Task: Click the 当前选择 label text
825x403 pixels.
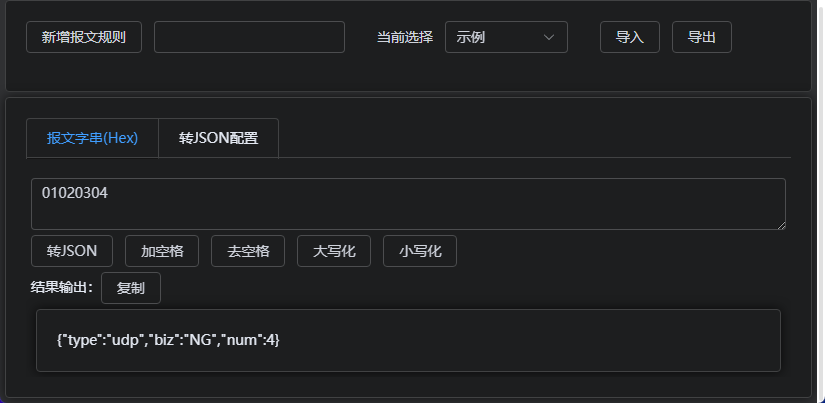Action: [x=405, y=37]
